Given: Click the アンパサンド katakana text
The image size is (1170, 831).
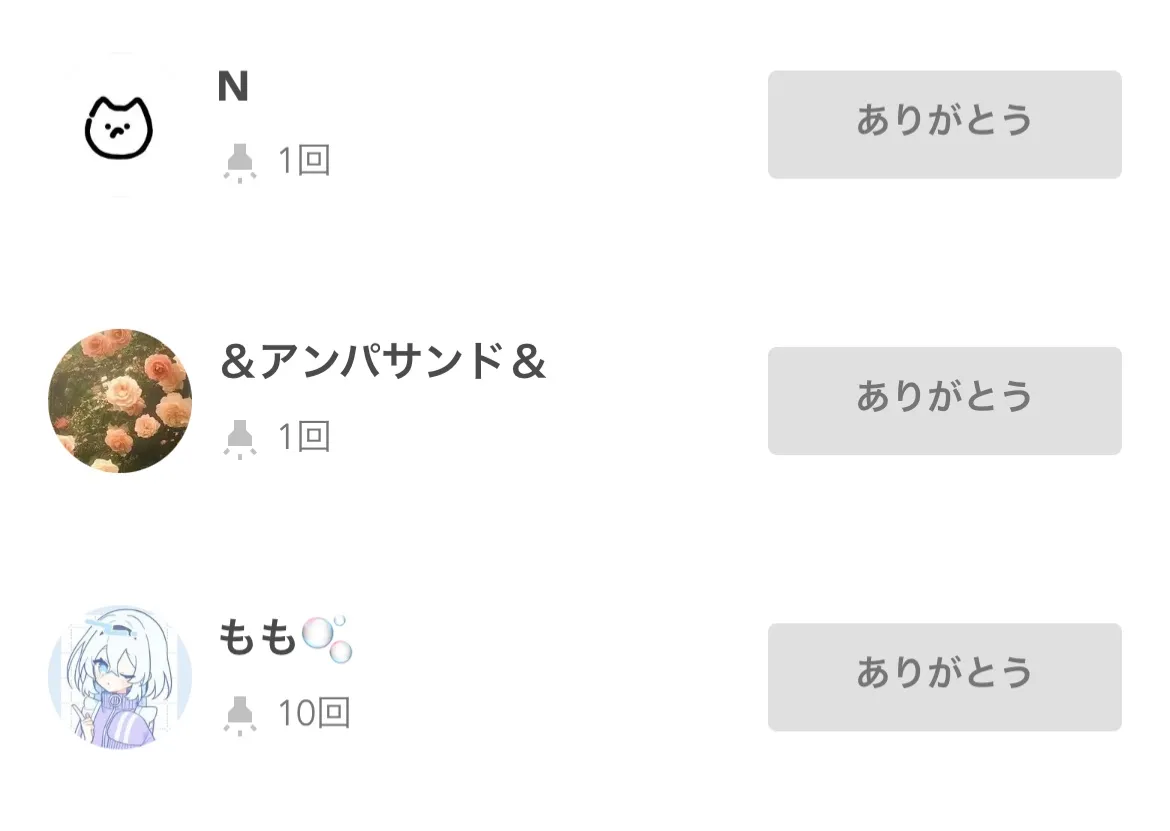Looking at the screenshot, I should [x=382, y=362].
